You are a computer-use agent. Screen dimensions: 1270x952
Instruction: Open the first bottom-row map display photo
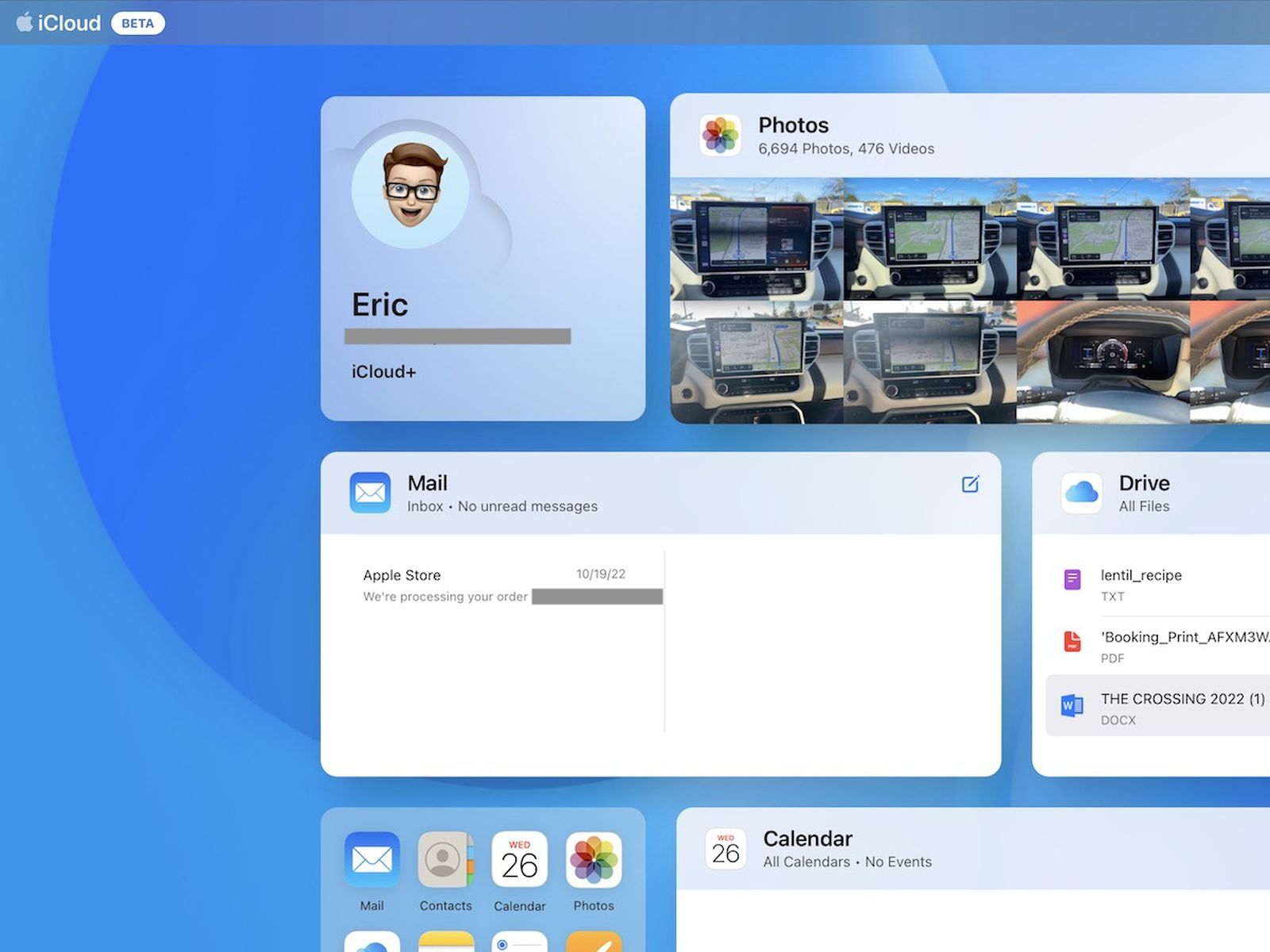pos(756,362)
